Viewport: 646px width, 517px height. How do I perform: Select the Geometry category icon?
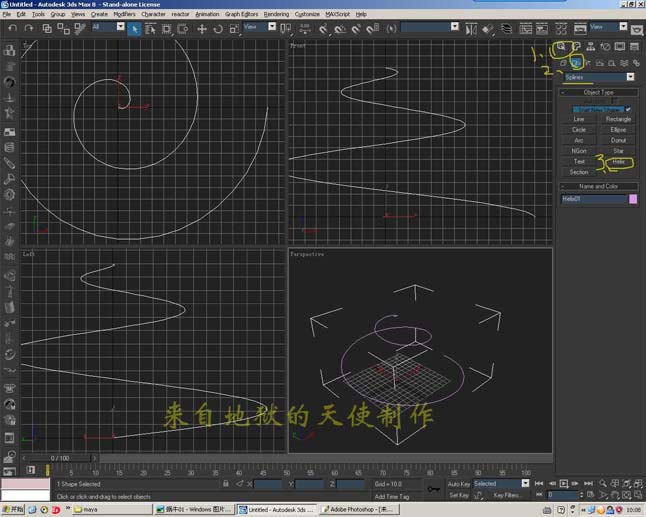tap(564, 63)
